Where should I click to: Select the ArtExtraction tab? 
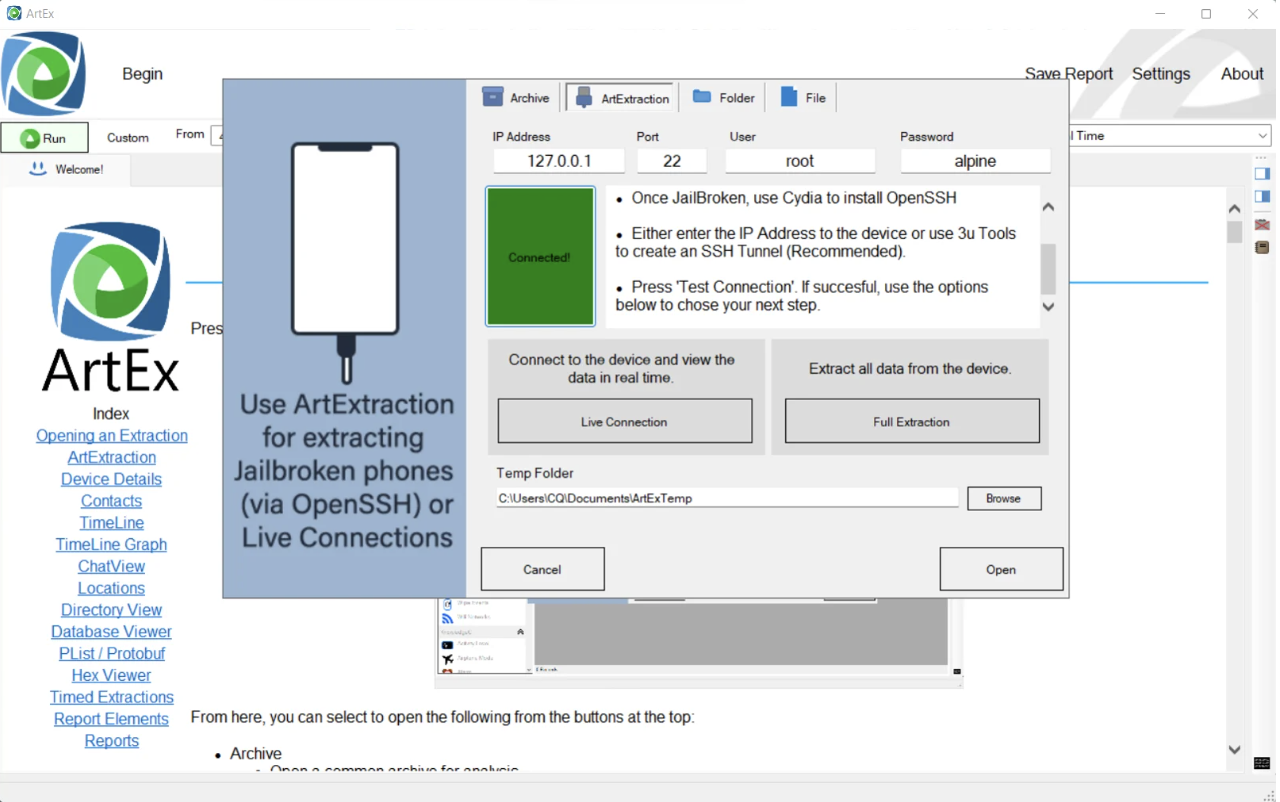point(622,98)
